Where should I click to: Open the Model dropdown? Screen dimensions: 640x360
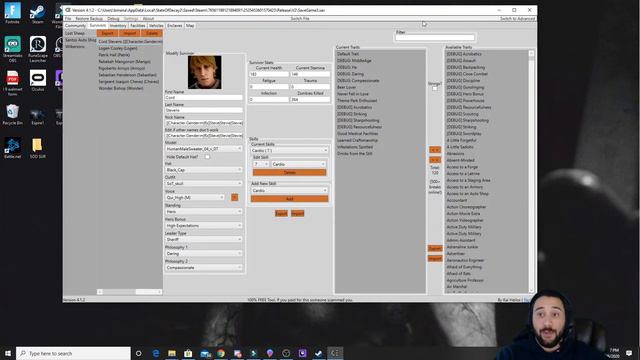click(x=203, y=149)
